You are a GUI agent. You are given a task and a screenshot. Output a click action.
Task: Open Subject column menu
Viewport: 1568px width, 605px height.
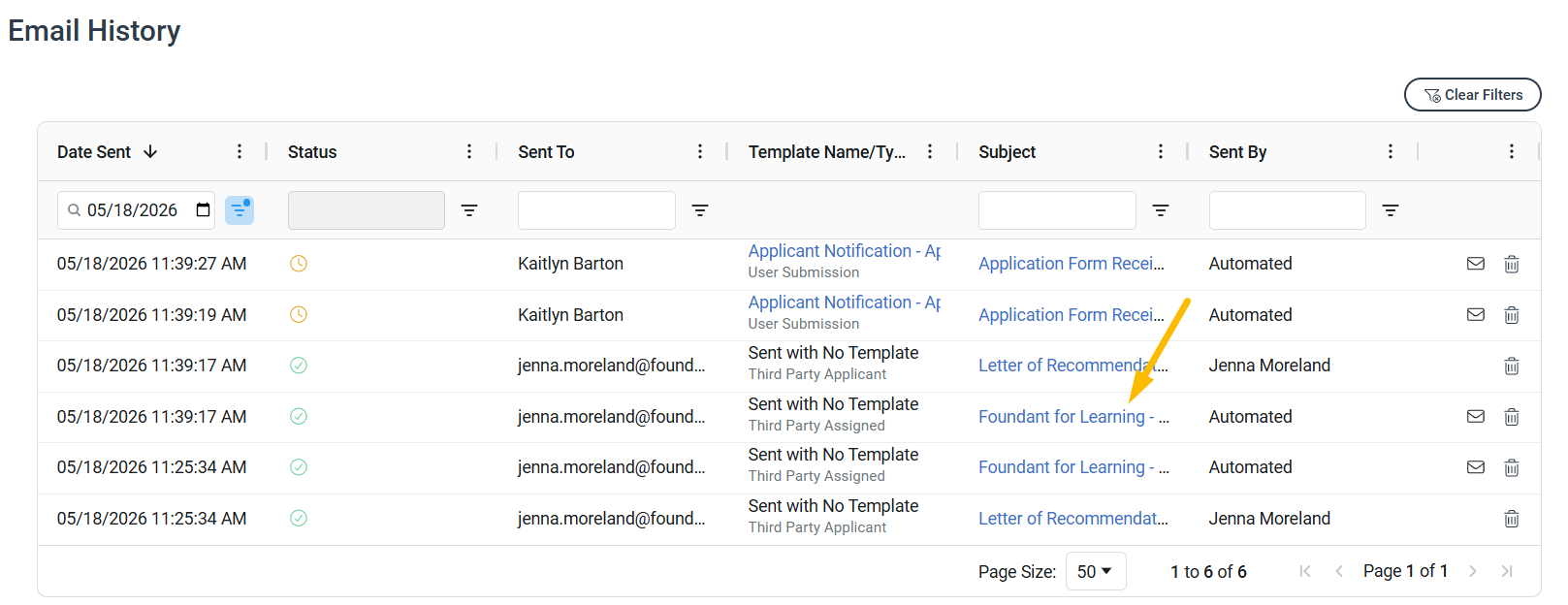point(1161,151)
